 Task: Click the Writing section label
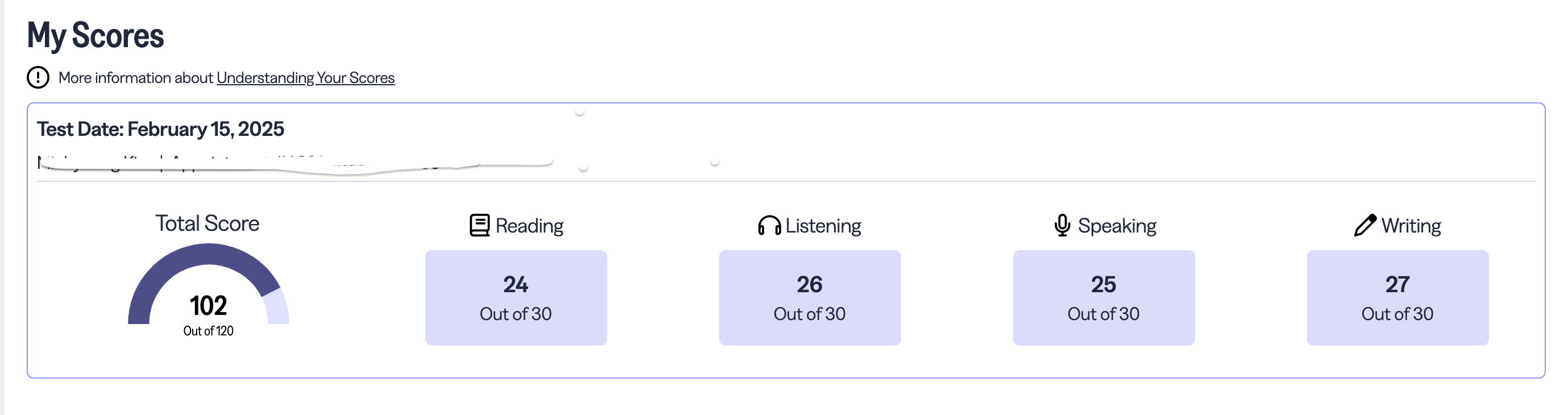[1411, 226]
